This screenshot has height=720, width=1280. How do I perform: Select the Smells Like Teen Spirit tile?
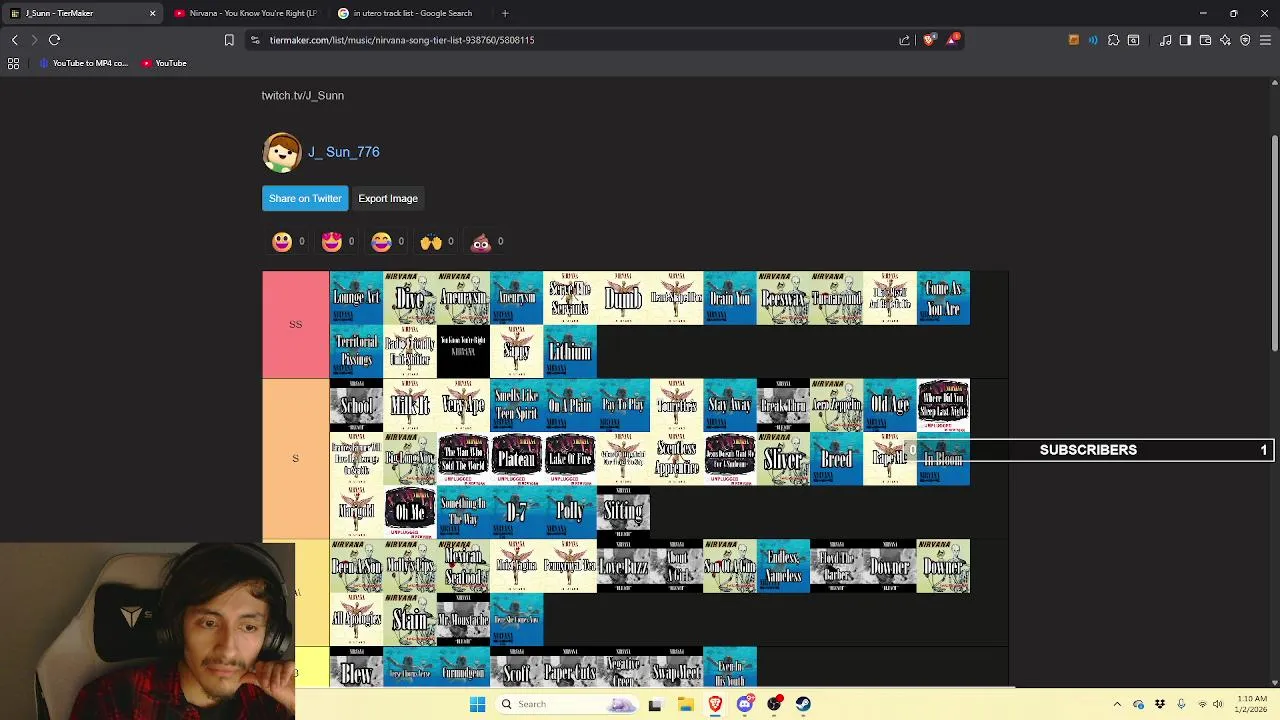click(516, 405)
